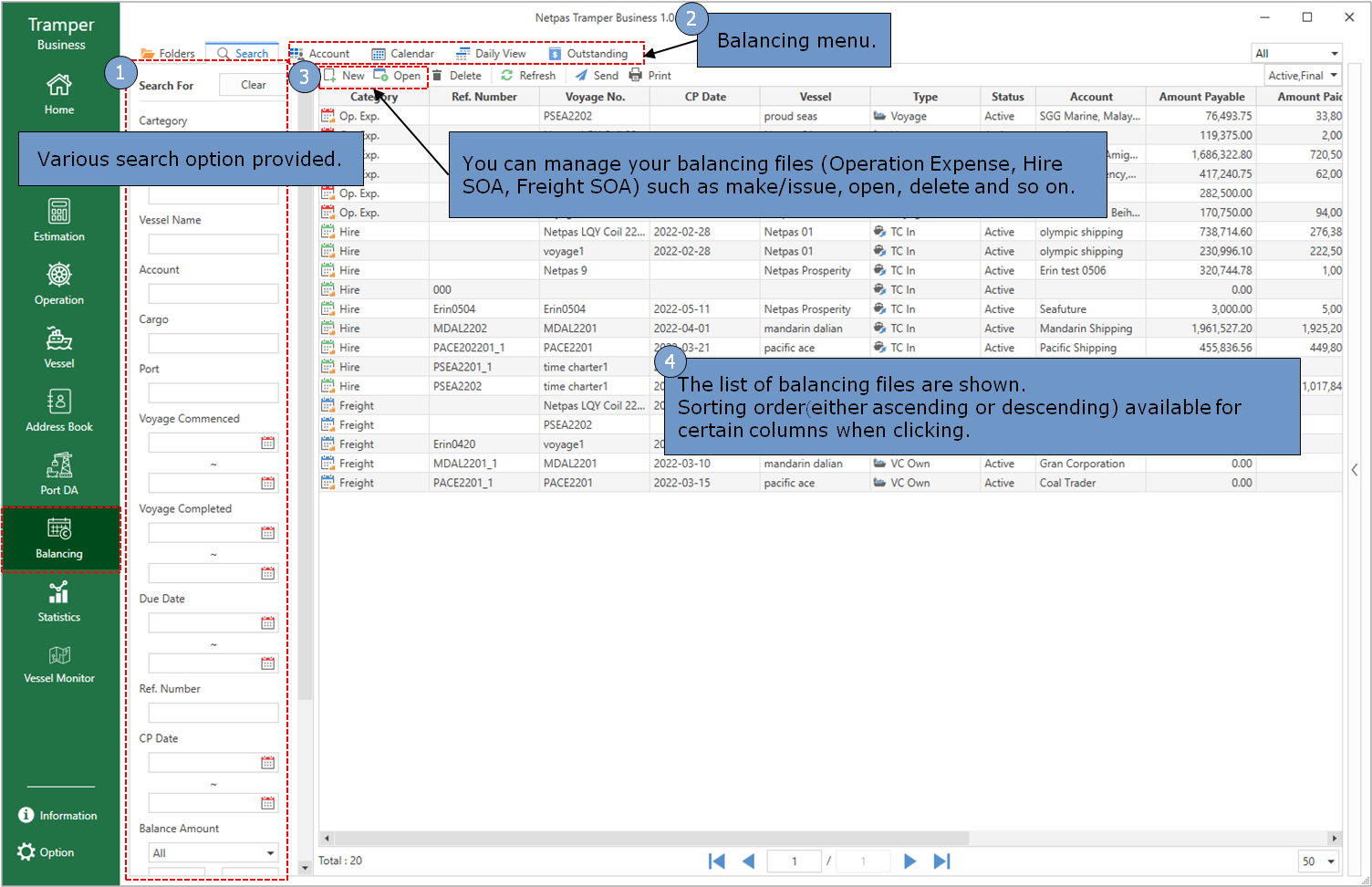Open the Port DA module
The height and width of the screenshot is (887, 1372).
coord(59,475)
